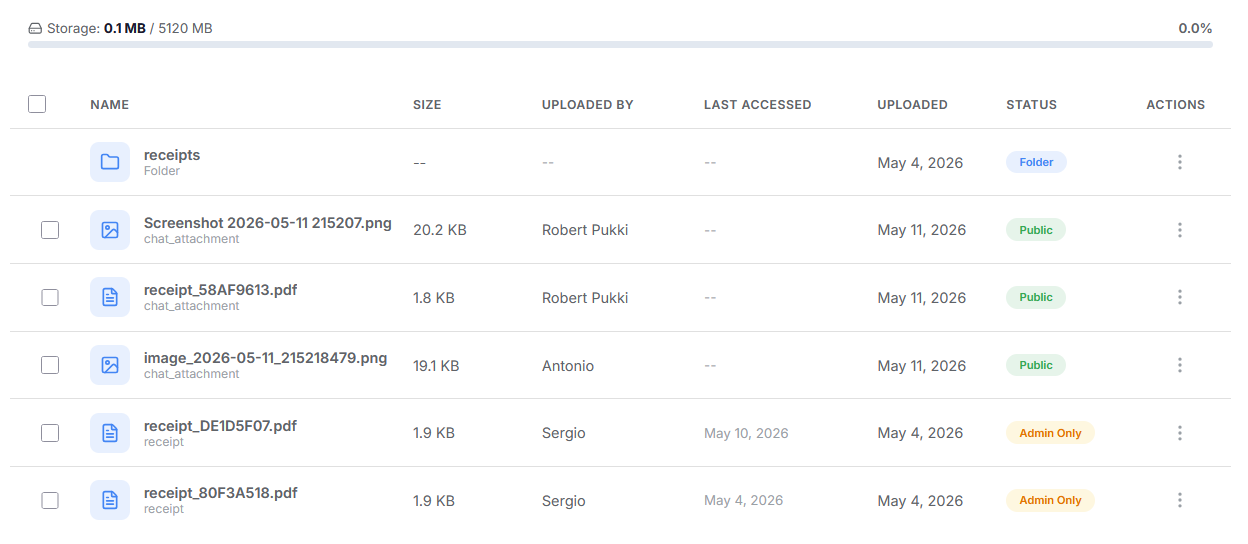
Task: Select checkbox for image_2026-05-11_215218479.png
Action: [x=50, y=365]
